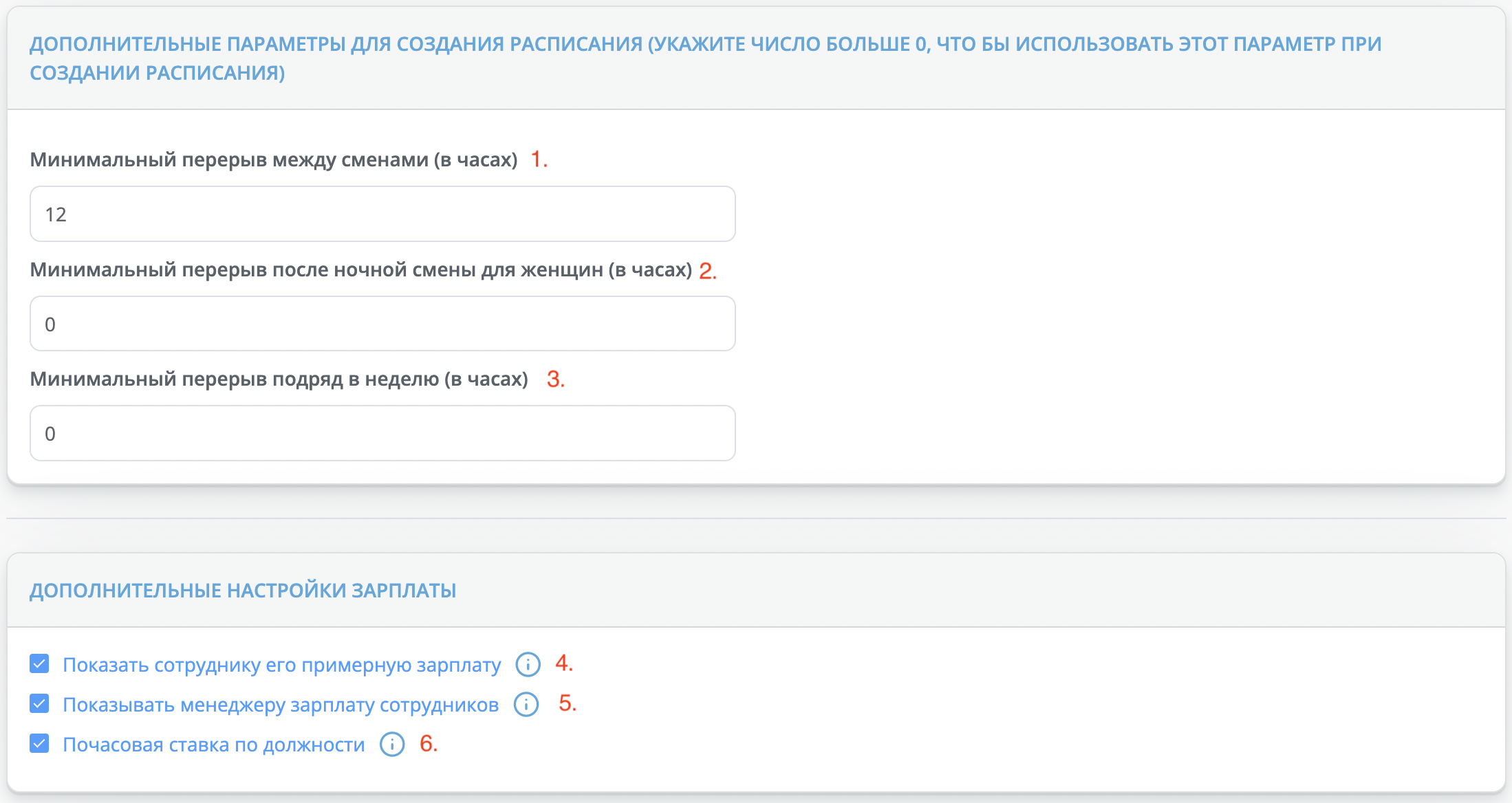Click heading Дополнительные настройки зарплаты
The width and height of the screenshot is (1512, 803).
(x=243, y=591)
